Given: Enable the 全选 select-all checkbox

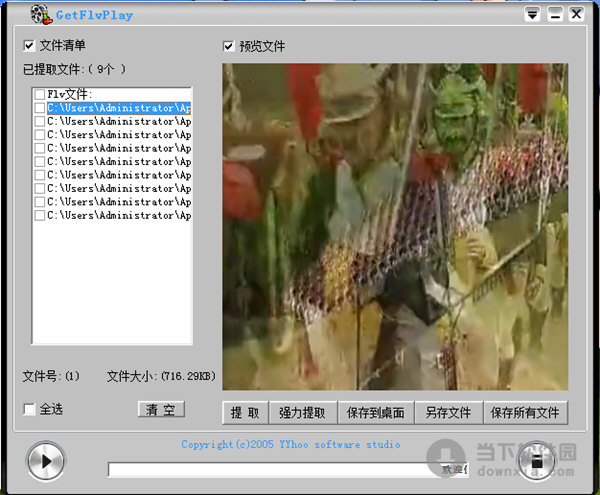Looking at the screenshot, I should (x=29, y=409).
